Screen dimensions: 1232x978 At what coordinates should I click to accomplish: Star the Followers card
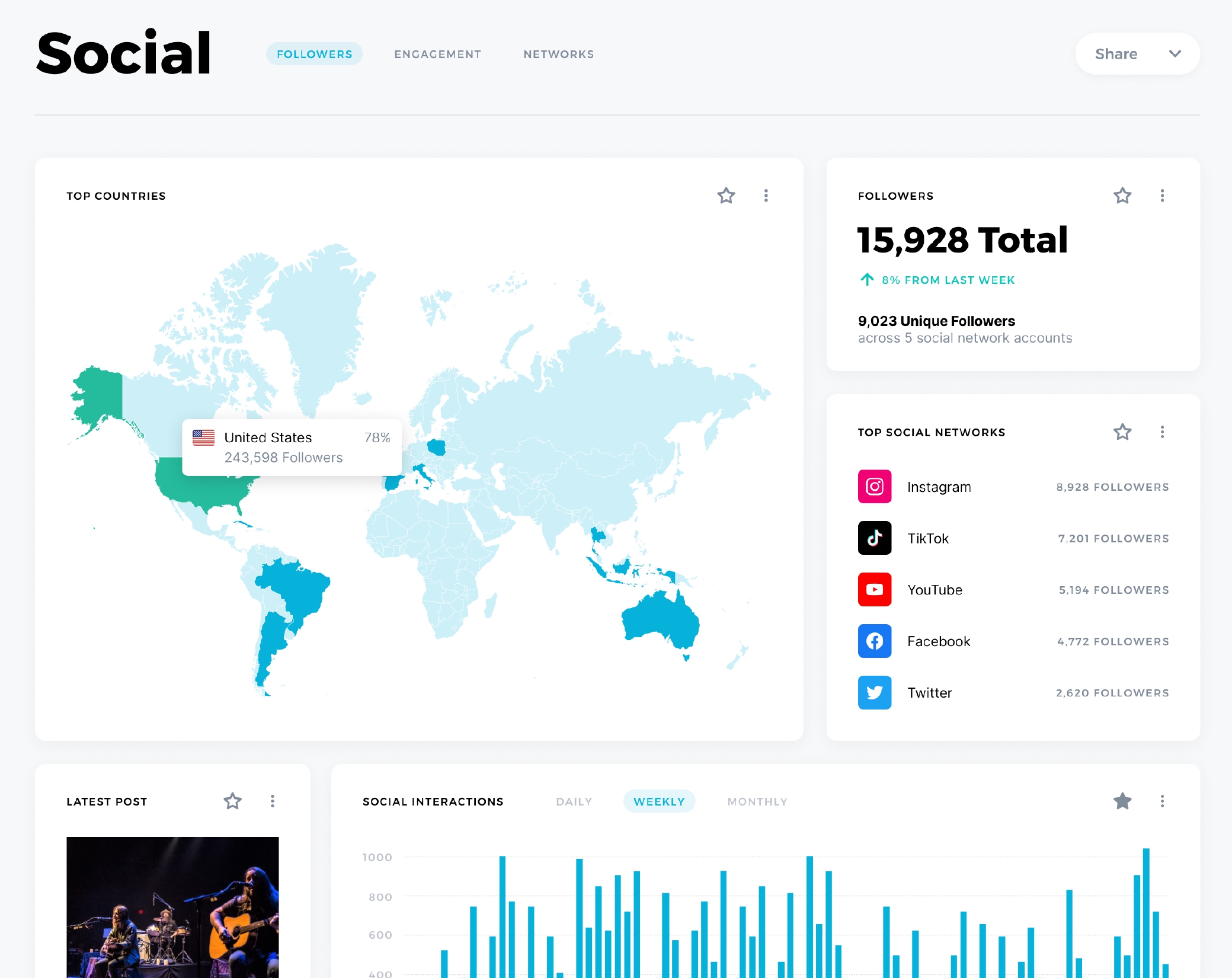pyautogui.click(x=1122, y=196)
